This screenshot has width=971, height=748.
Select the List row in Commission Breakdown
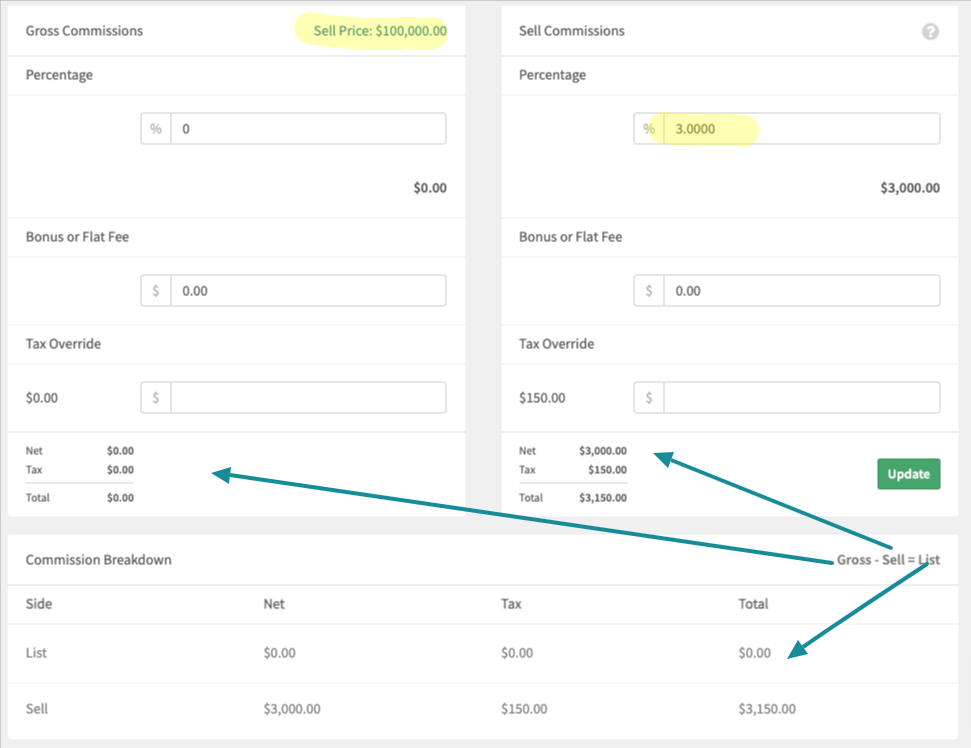coord(482,653)
